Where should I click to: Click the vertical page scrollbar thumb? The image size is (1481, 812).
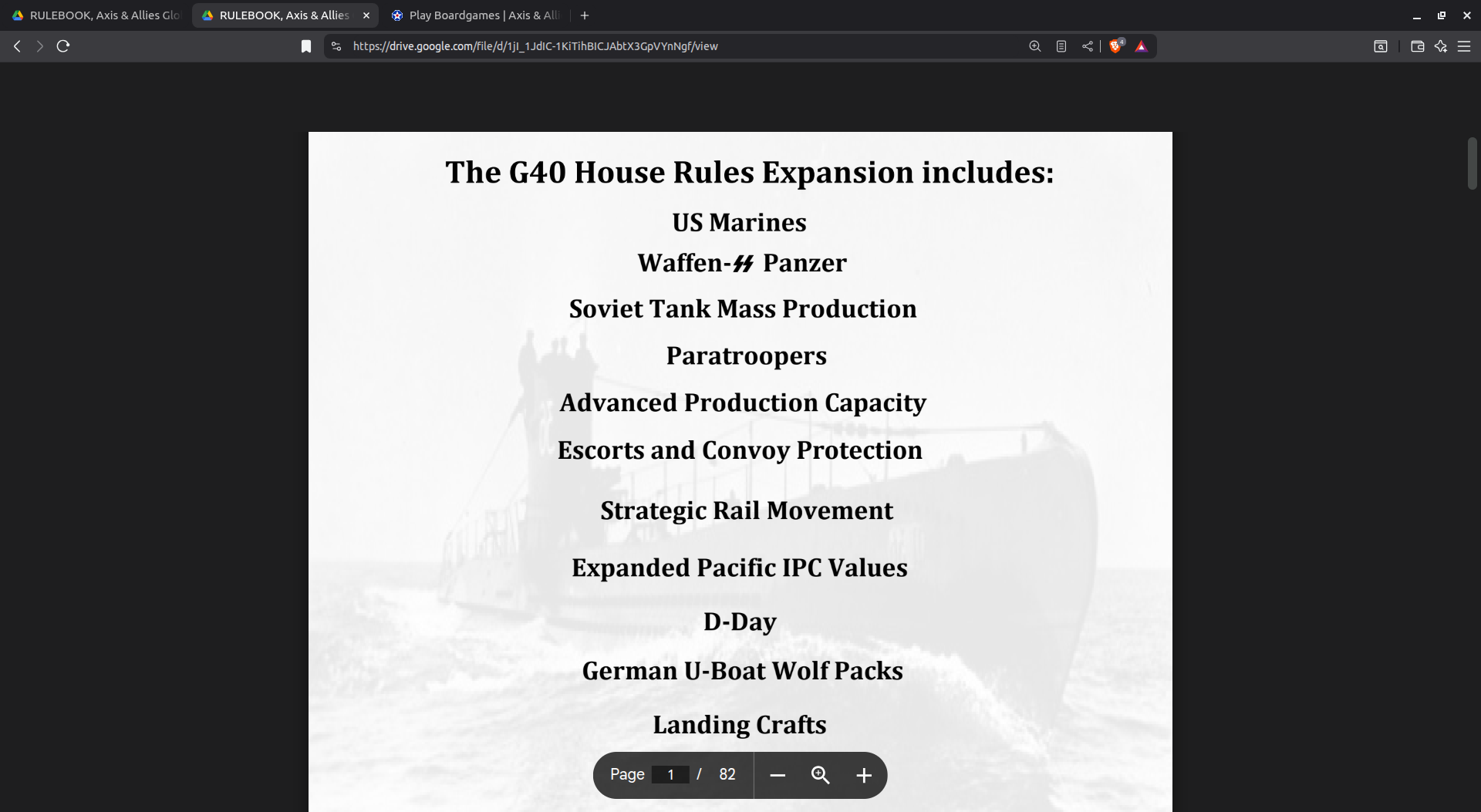click(1472, 163)
